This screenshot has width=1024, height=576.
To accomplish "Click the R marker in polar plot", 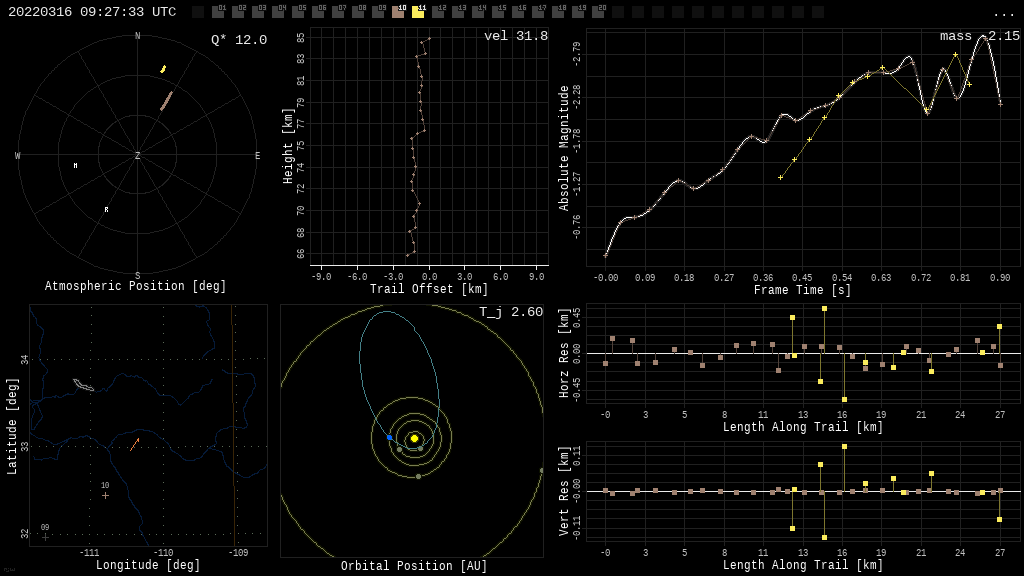I will click(106, 210).
